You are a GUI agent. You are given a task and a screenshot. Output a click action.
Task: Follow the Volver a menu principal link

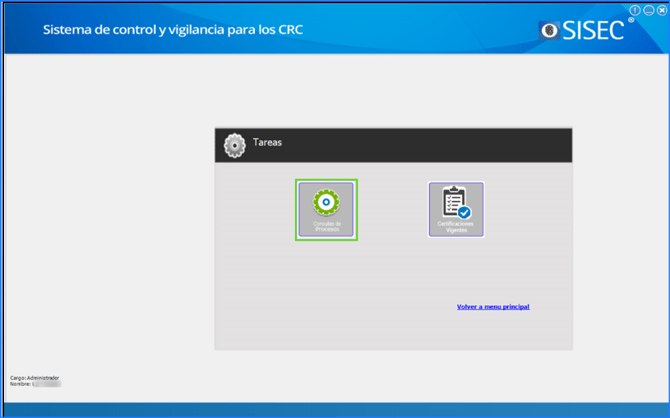point(493,306)
